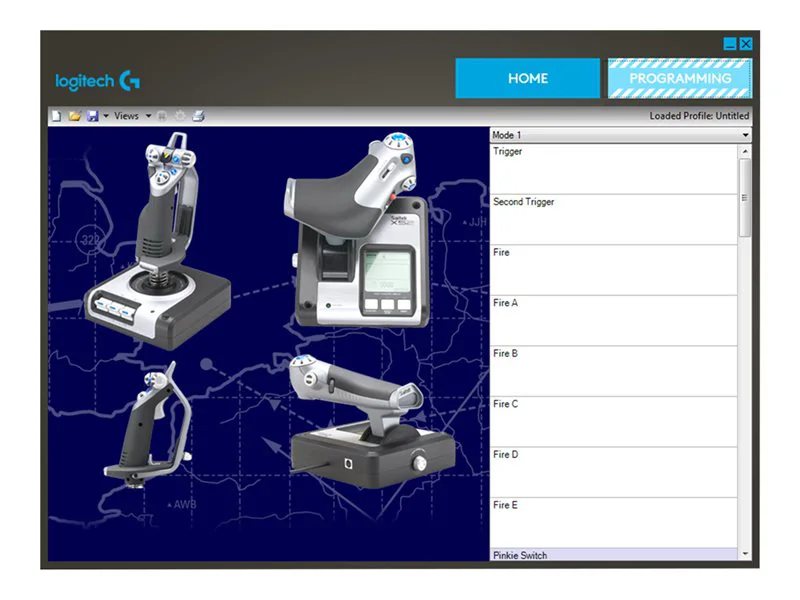The height and width of the screenshot is (600, 800).
Task: Click the Trigger command cell
Action: point(613,169)
